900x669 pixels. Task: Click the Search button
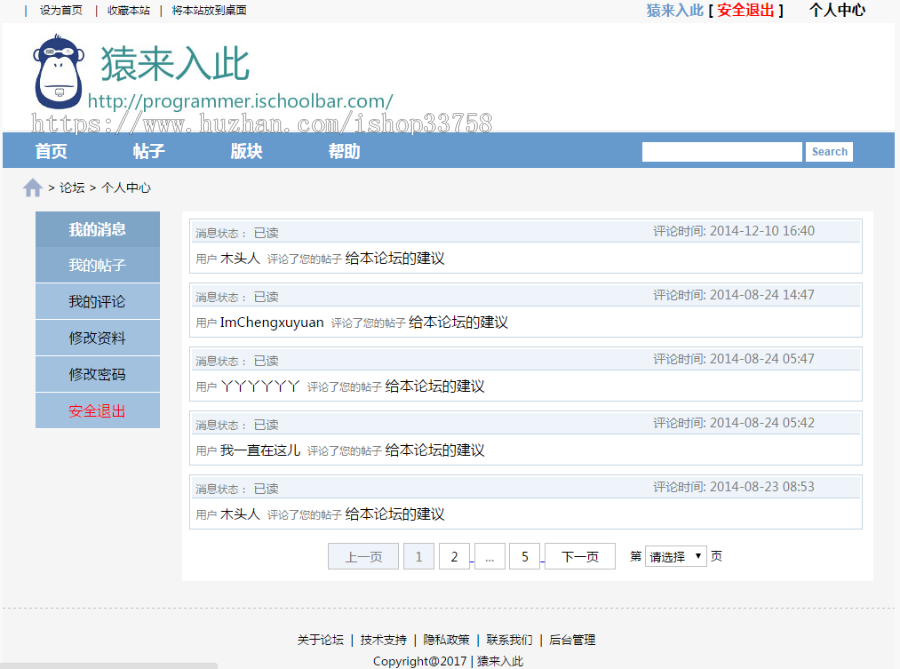click(x=829, y=151)
